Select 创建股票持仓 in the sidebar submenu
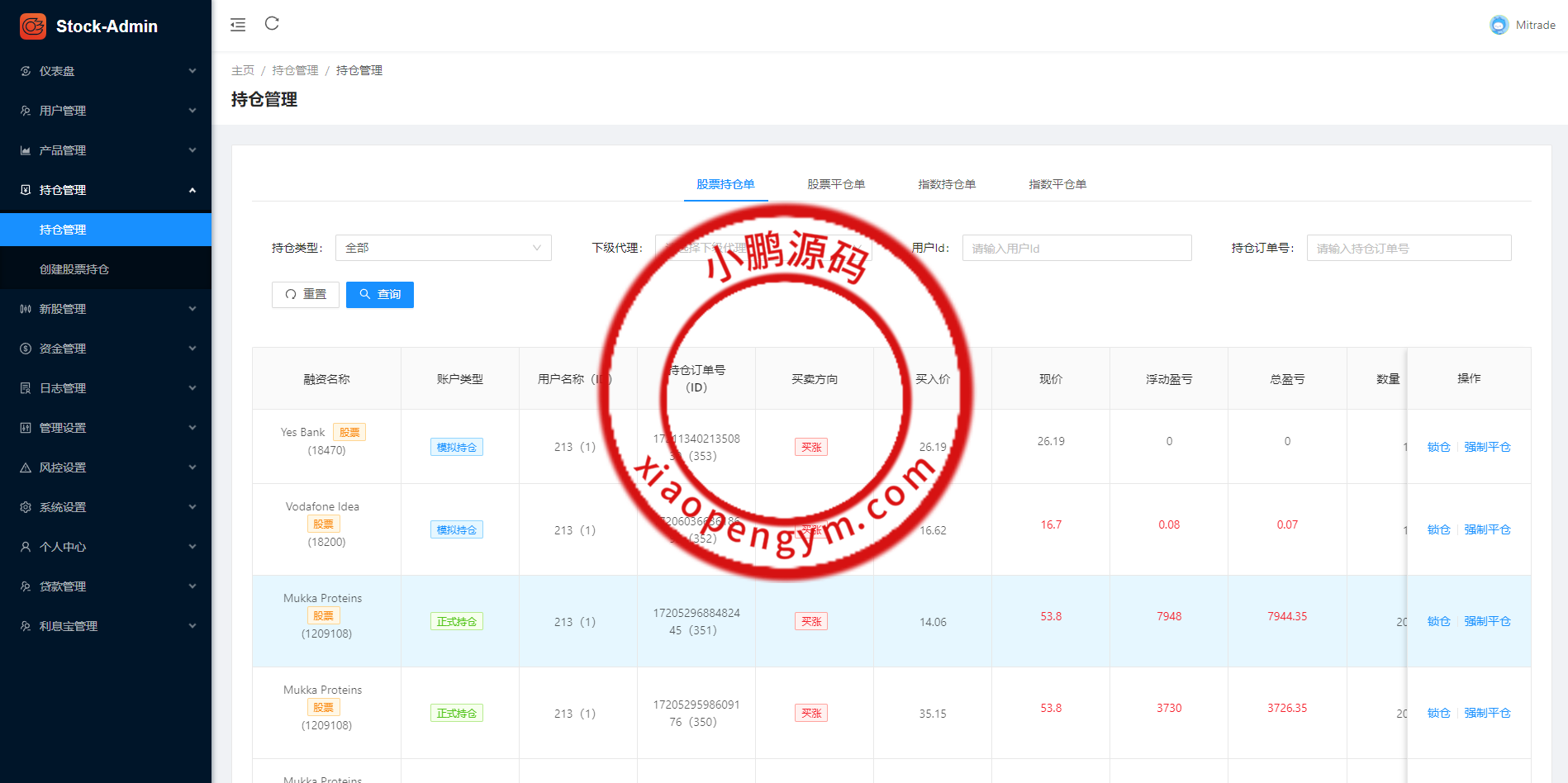This screenshot has height=783, width=1568. (x=74, y=269)
